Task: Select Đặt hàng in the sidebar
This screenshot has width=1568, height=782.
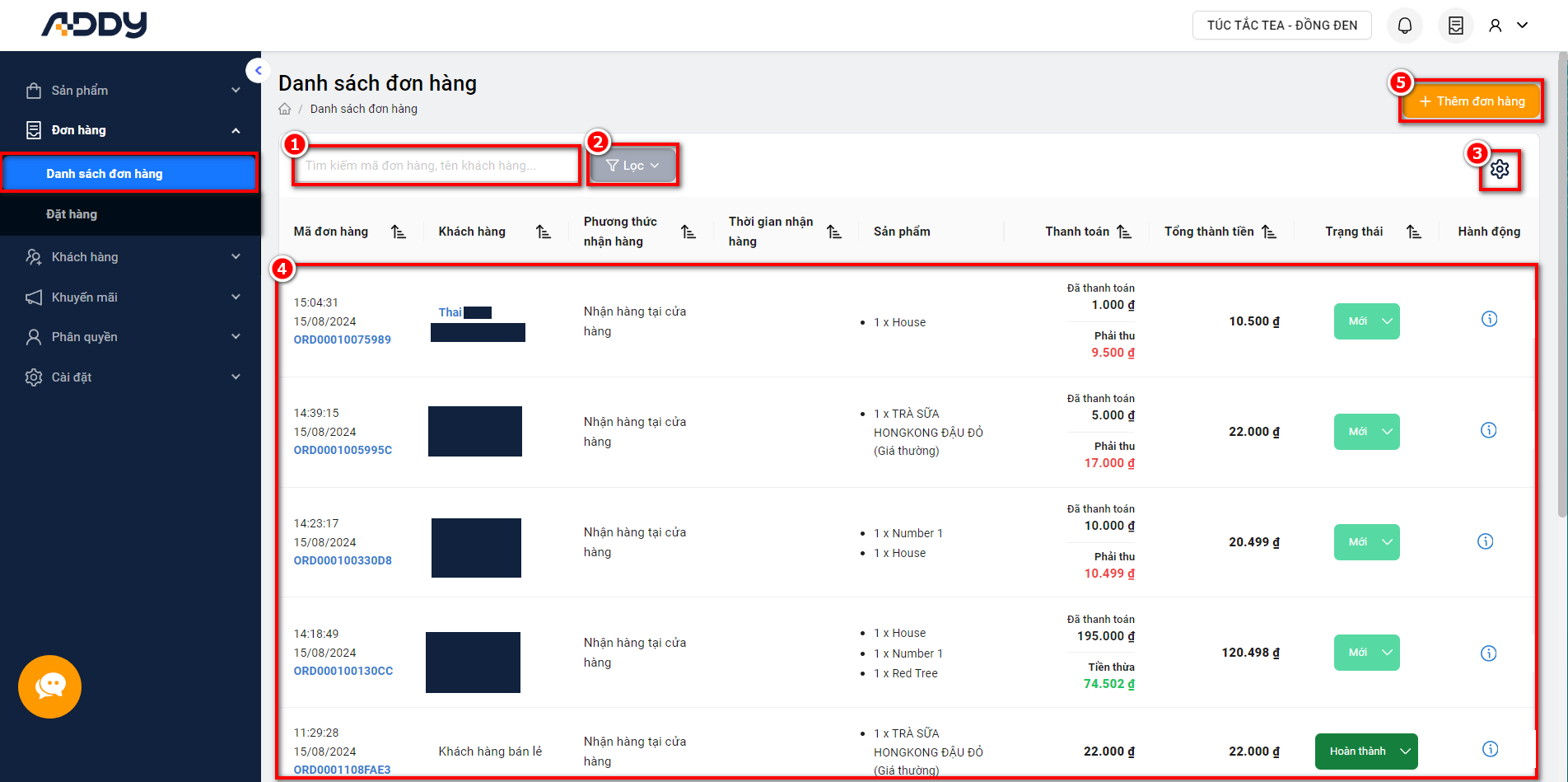Action: pos(72,214)
